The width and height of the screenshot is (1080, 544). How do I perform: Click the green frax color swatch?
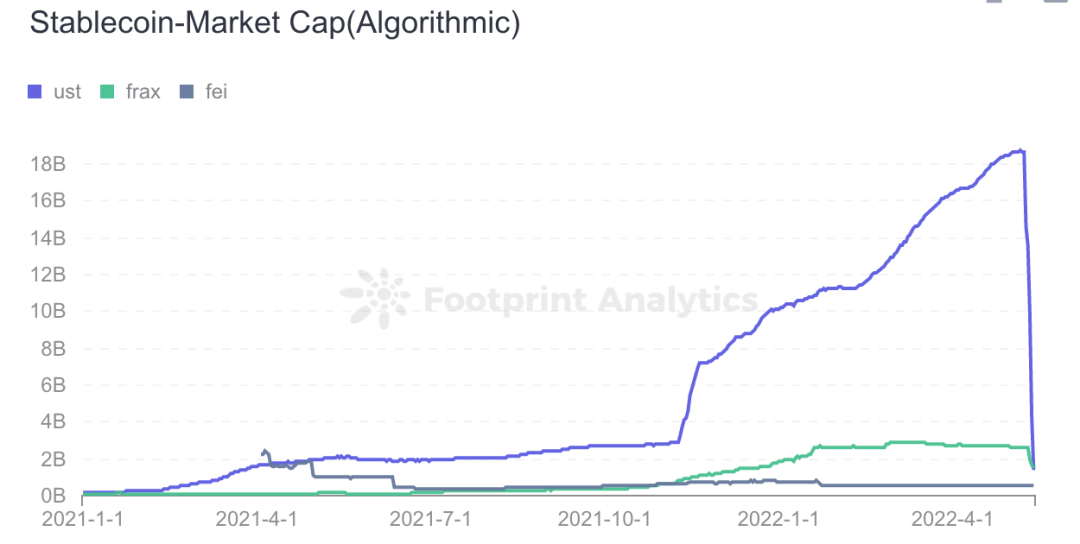[x=107, y=92]
